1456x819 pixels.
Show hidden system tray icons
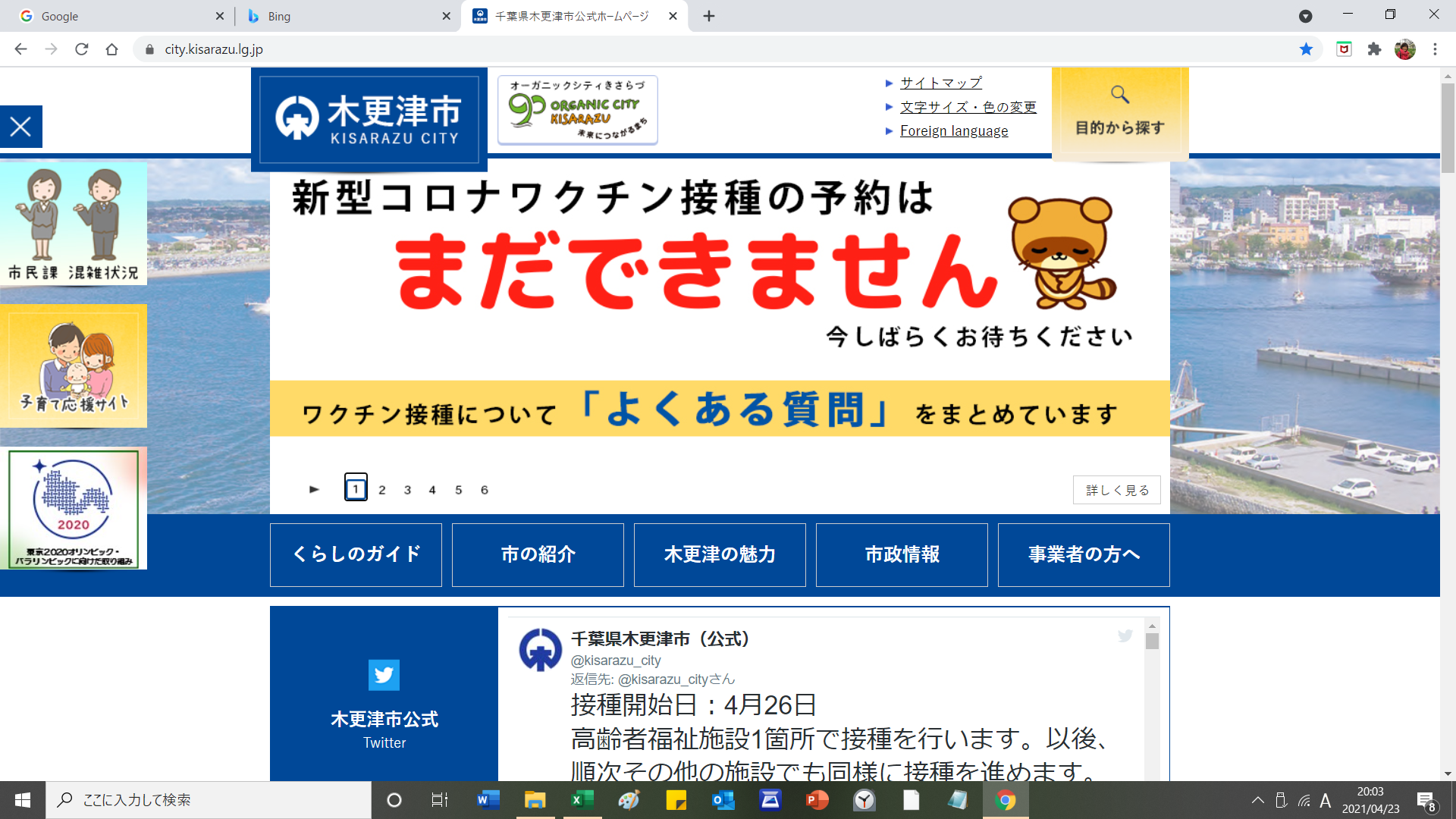coord(1258,800)
